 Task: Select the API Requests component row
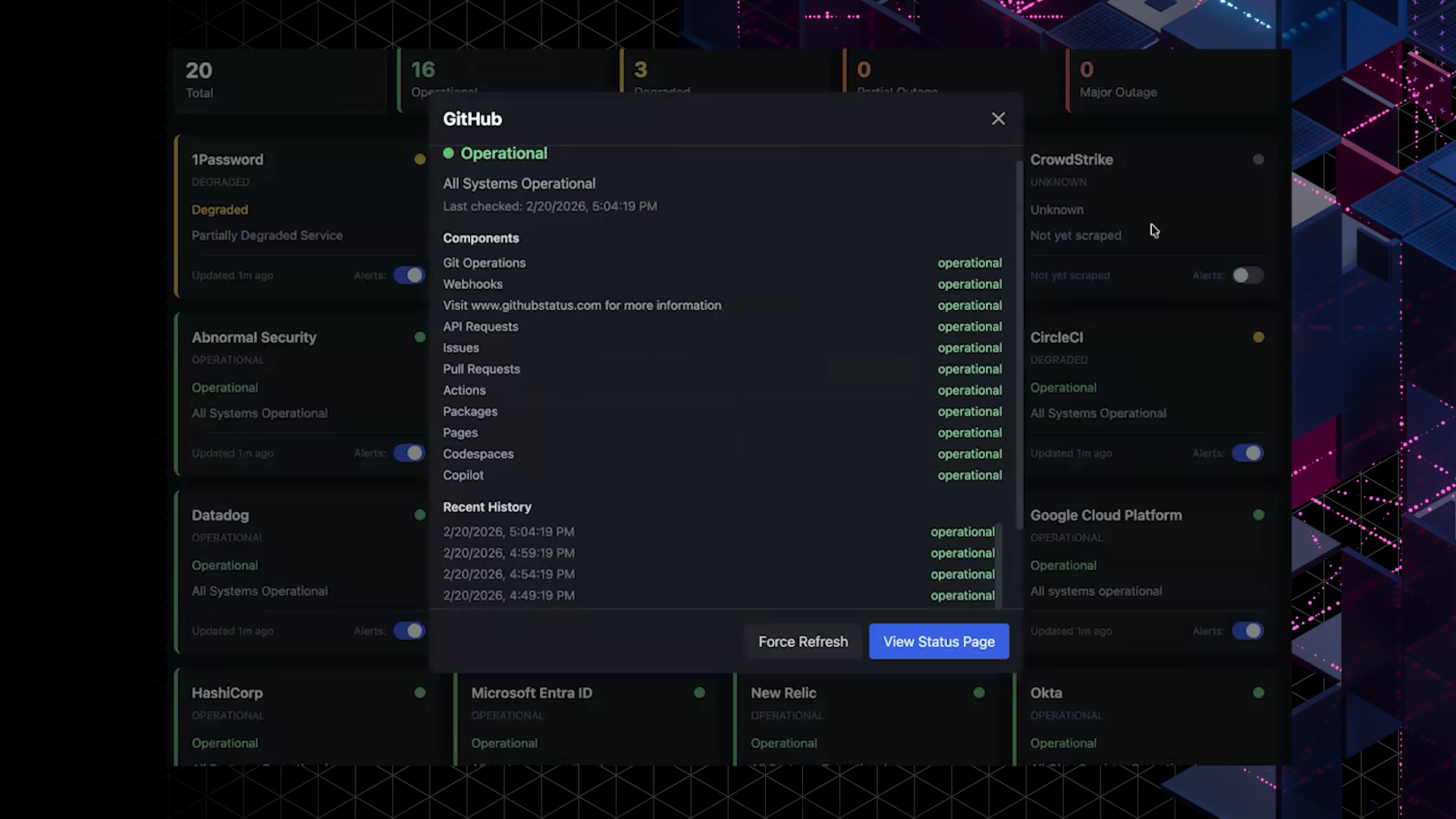coord(723,327)
